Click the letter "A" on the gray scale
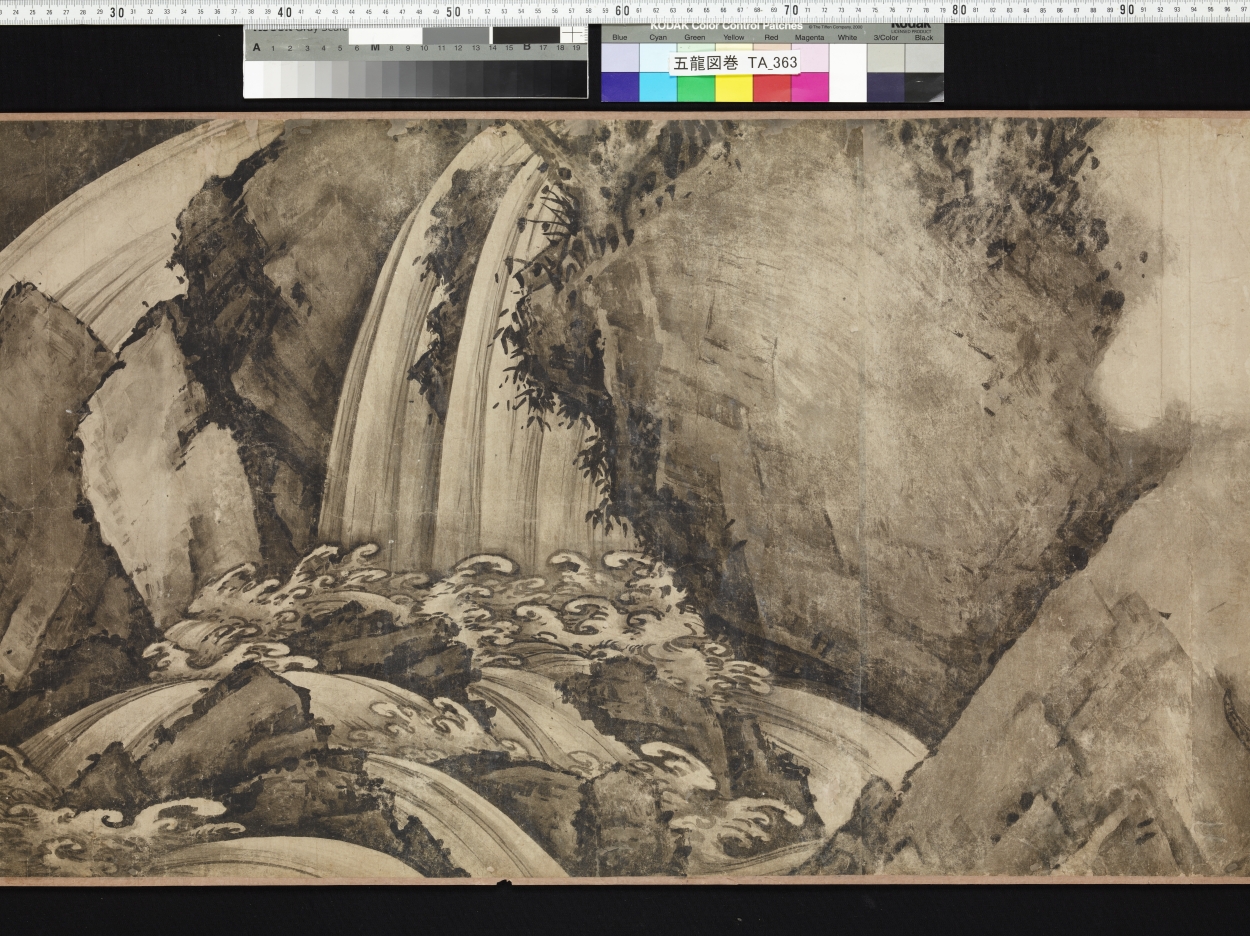Screen dimensions: 1250x936 [x=257, y=47]
